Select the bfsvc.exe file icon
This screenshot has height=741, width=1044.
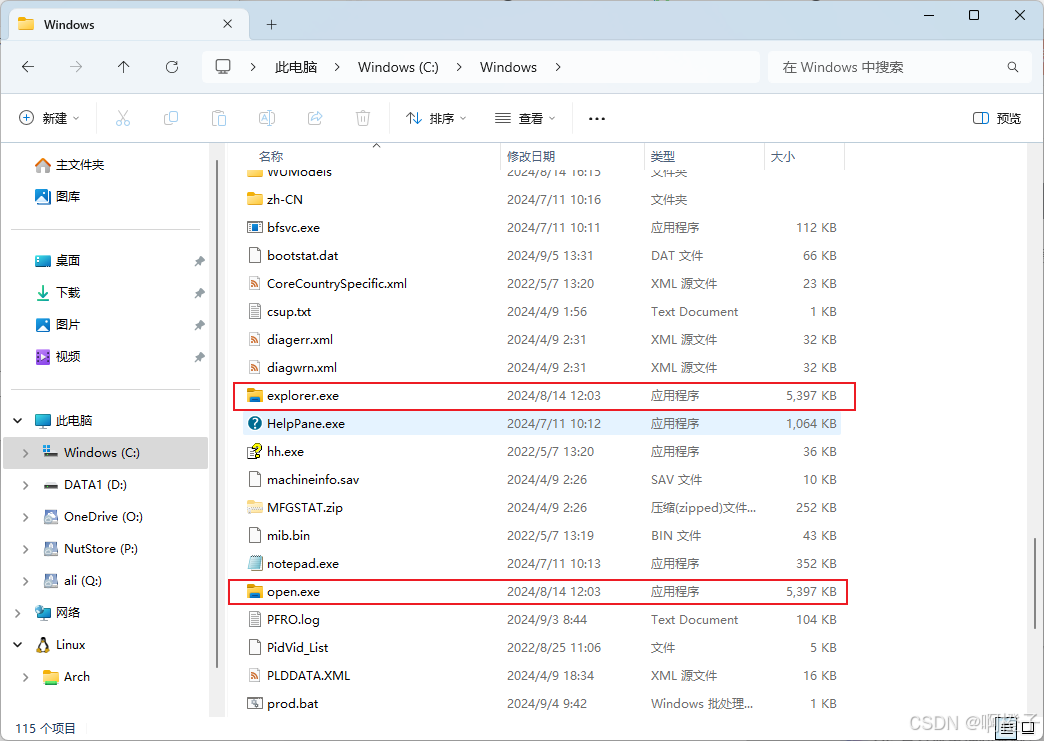pos(254,228)
